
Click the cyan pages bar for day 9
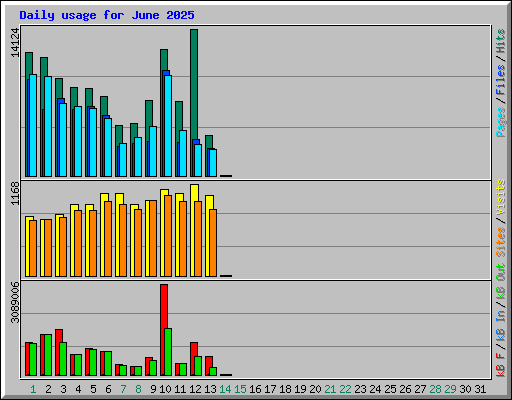[153, 151]
